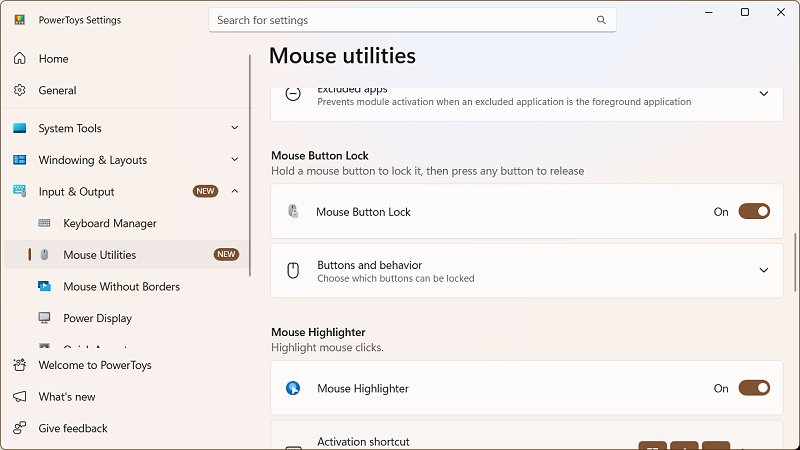This screenshot has width=800, height=450.
Task: Click the NEW badge on Input & Output
Action: coord(206,191)
